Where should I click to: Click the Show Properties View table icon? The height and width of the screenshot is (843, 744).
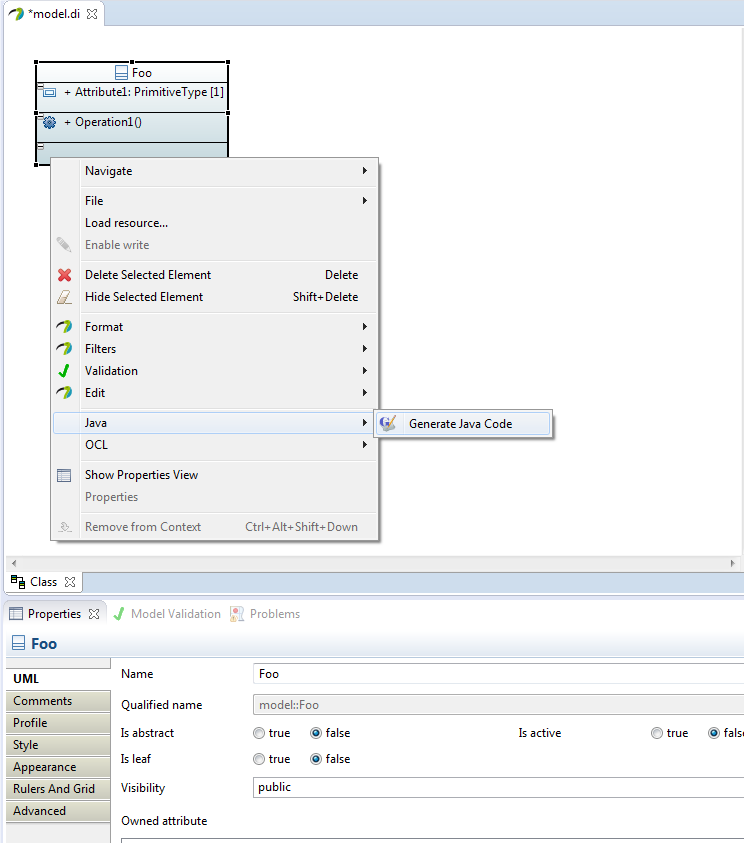click(64, 475)
